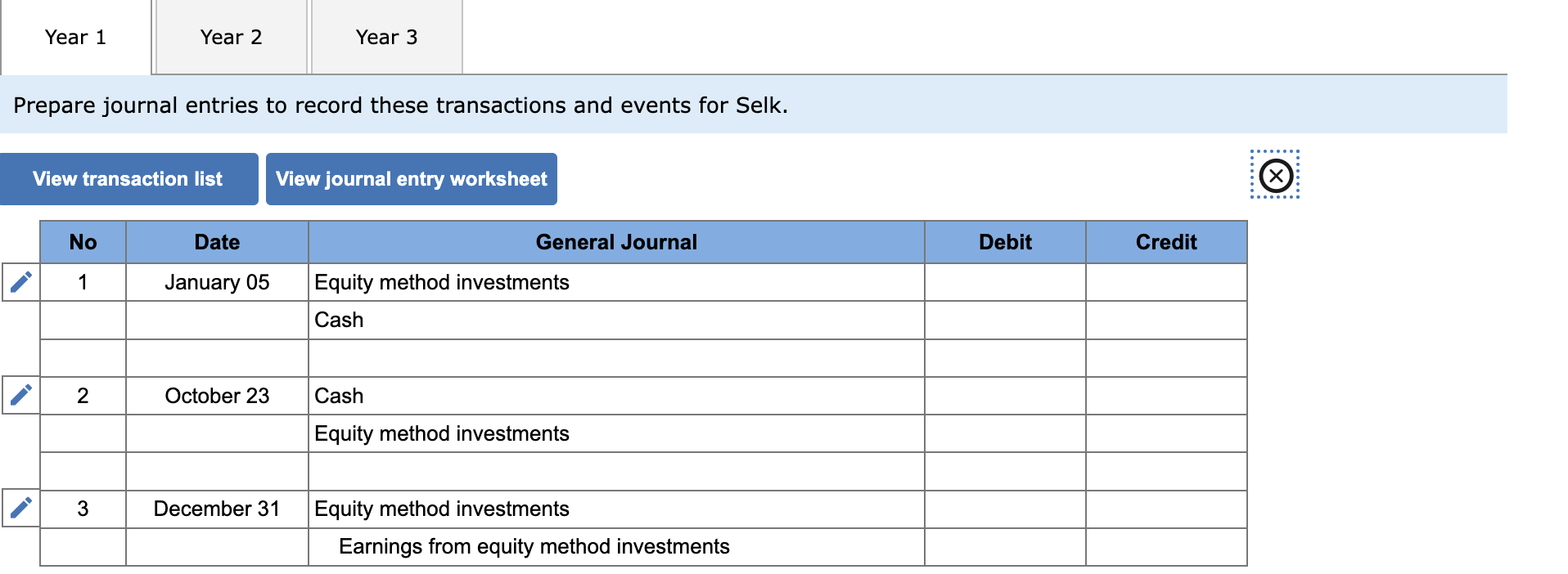Click debit cell for December 31 entry

coord(1005,509)
